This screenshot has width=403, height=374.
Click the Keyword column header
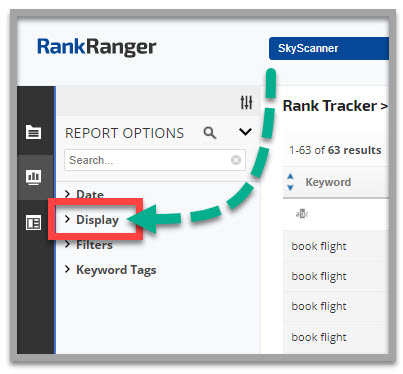(x=328, y=182)
